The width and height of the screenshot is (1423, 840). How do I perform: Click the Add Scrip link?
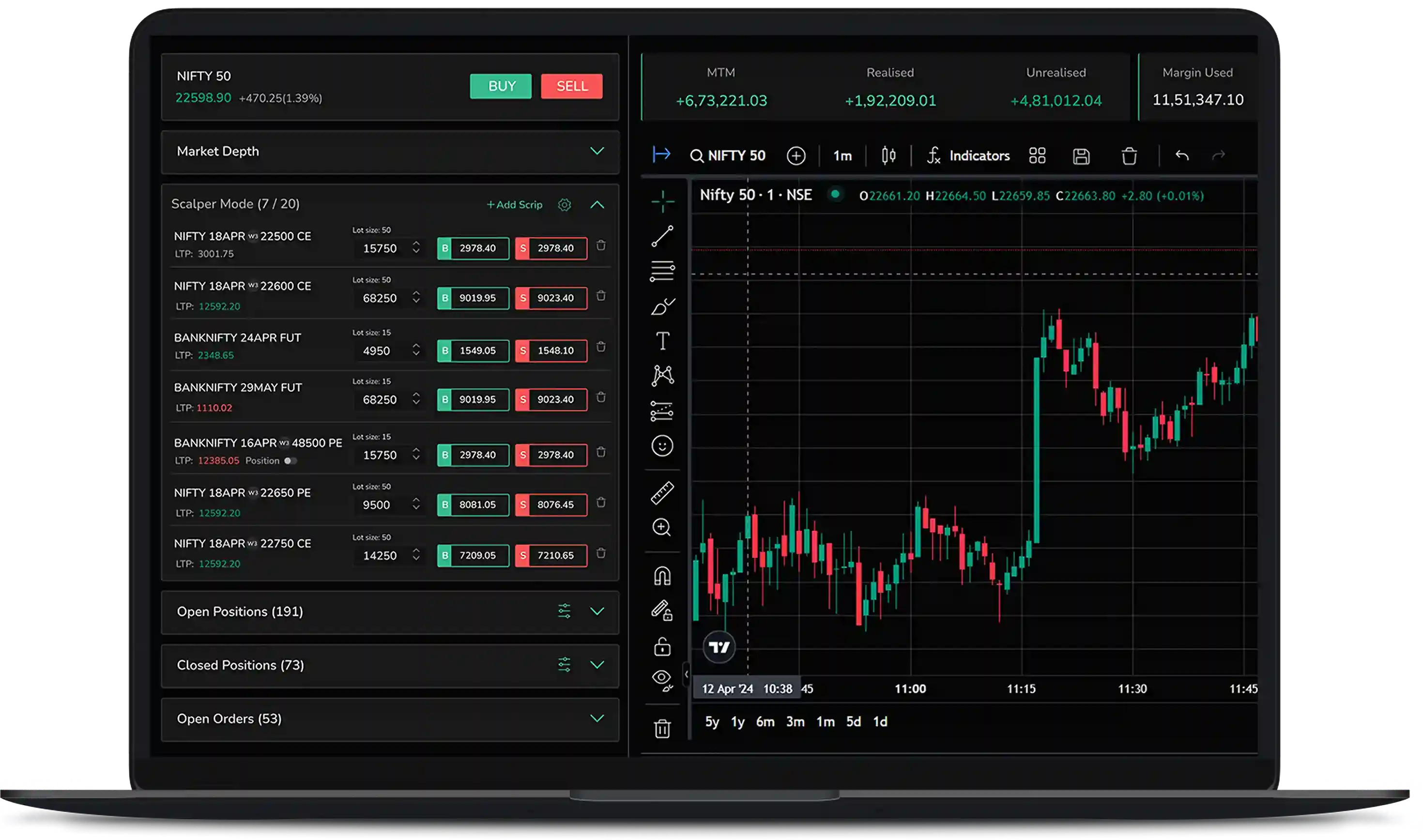click(x=515, y=205)
